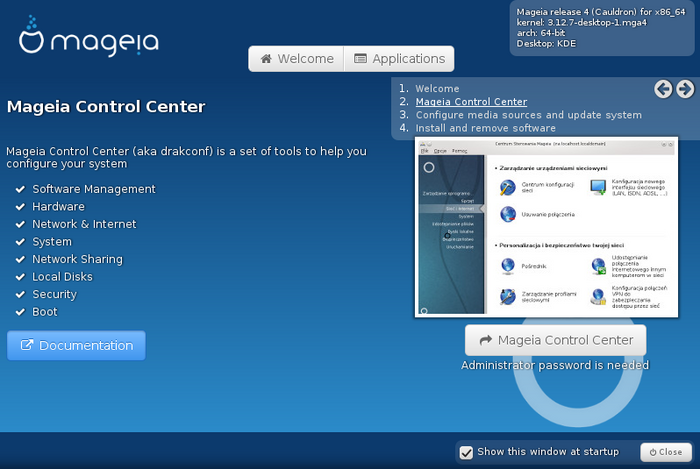Click 'Administrator password is needed' text

555,365
